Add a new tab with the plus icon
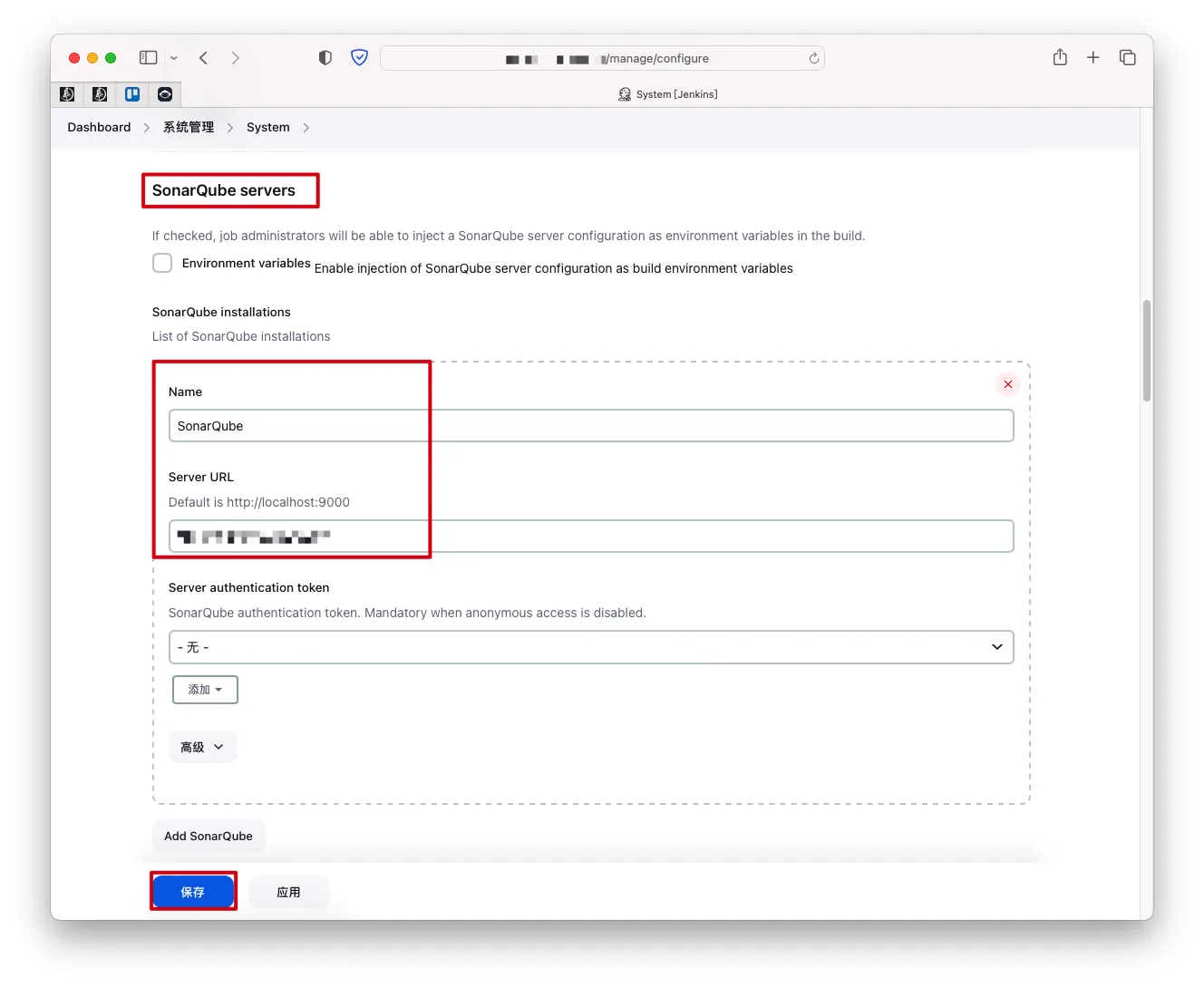 pos(1093,58)
